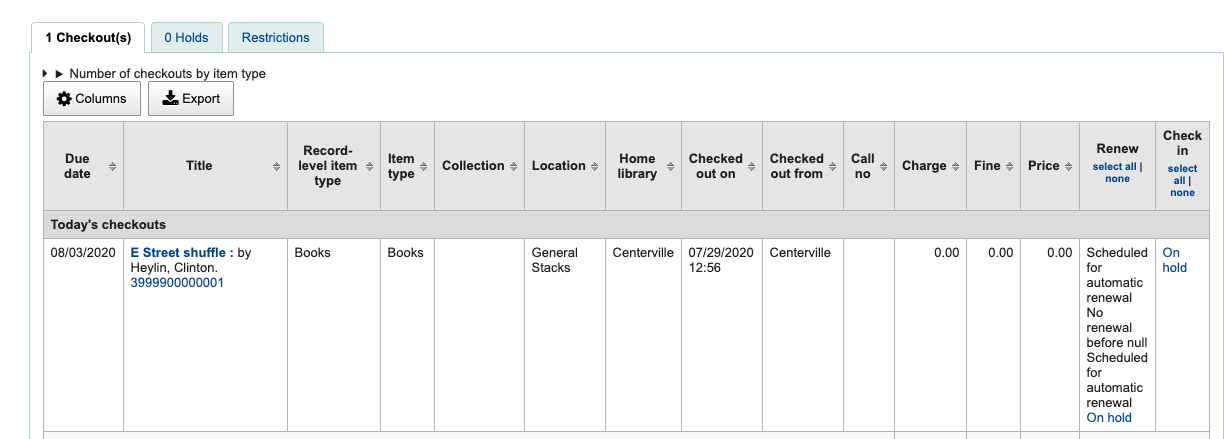Expand Number of checkouts by item type

pyautogui.click(x=59, y=74)
